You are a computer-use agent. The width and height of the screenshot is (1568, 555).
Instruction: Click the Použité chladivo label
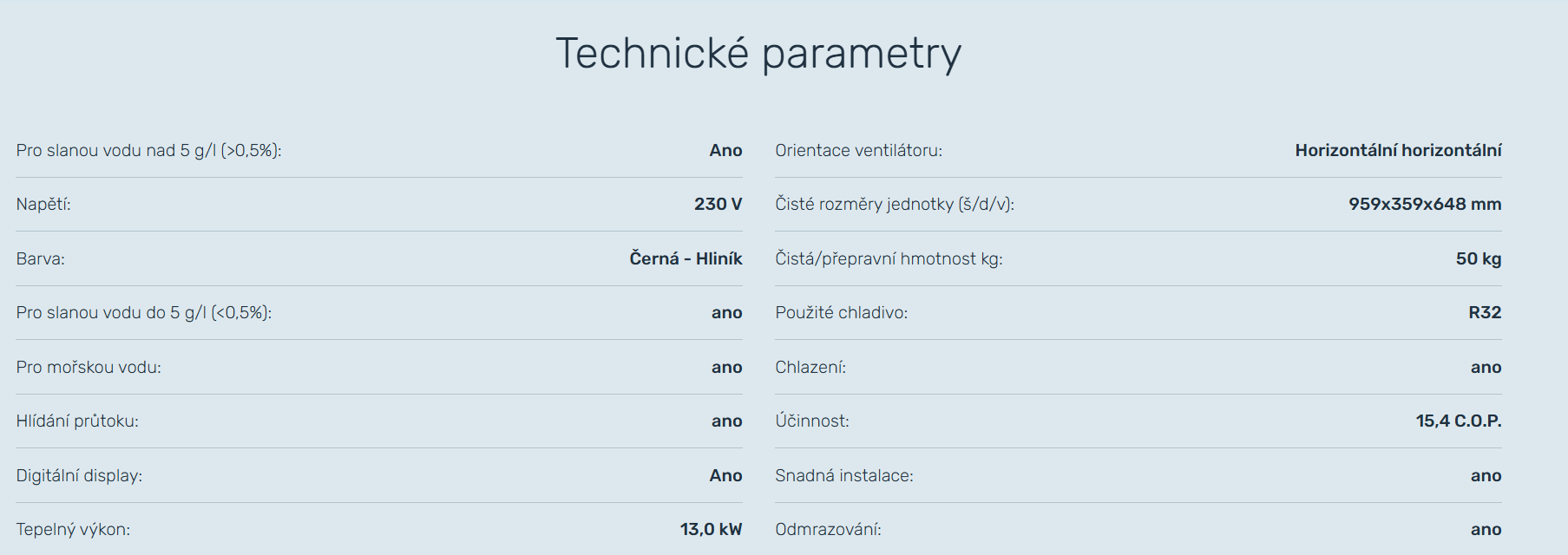coord(841,313)
